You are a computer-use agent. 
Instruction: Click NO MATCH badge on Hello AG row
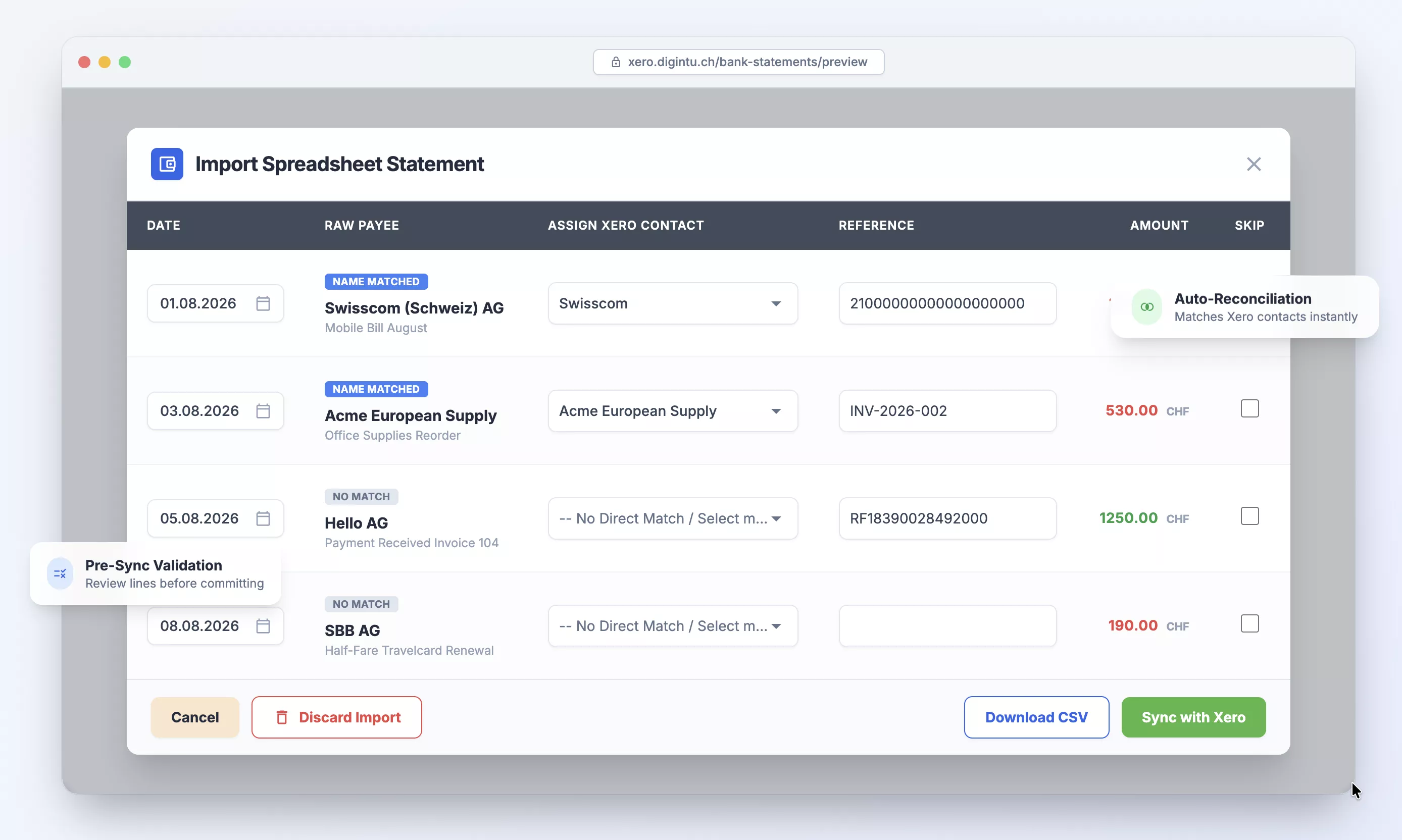361,496
